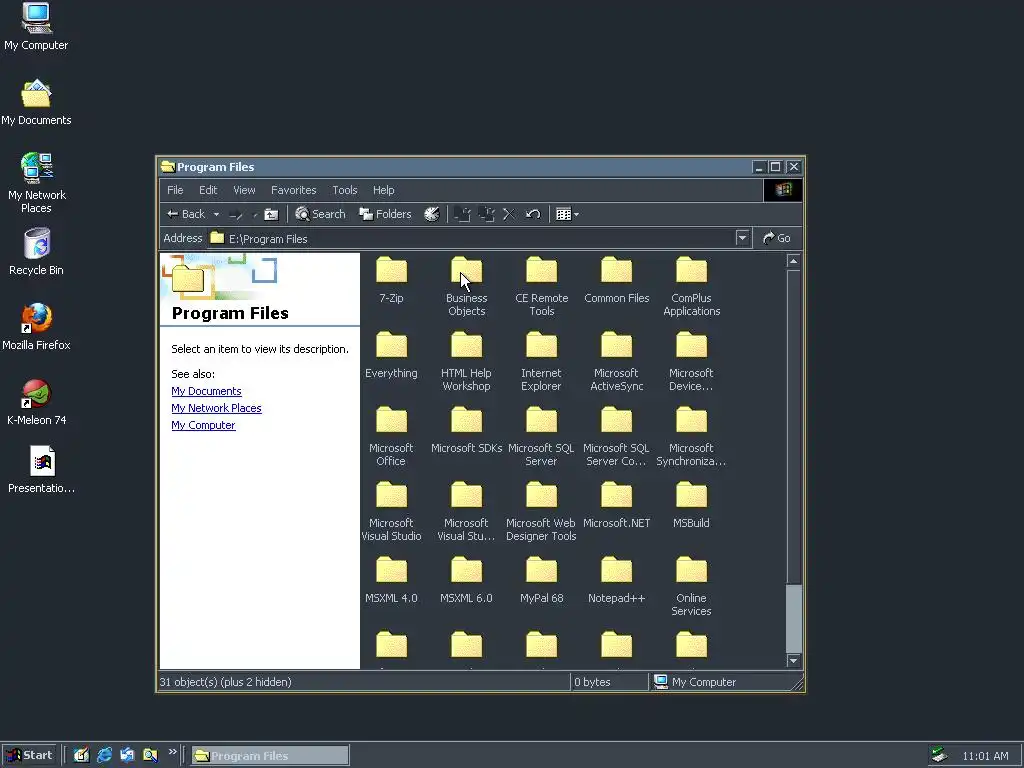This screenshot has width=1024, height=768.
Task: Select the MyPal 68 folder
Action: (x=541, y=580)
